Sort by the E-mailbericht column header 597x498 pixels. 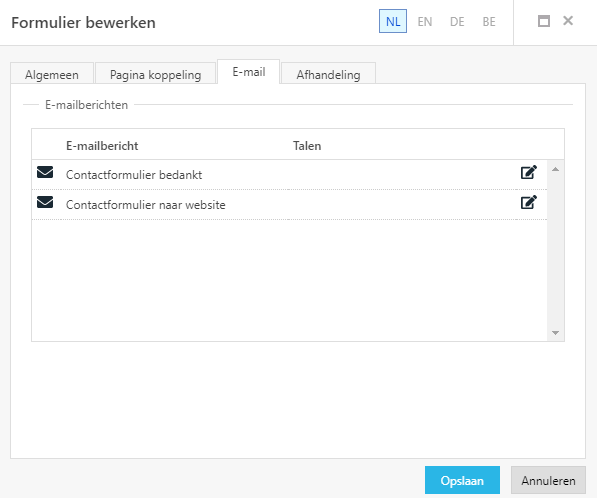(x=102, y=146)
